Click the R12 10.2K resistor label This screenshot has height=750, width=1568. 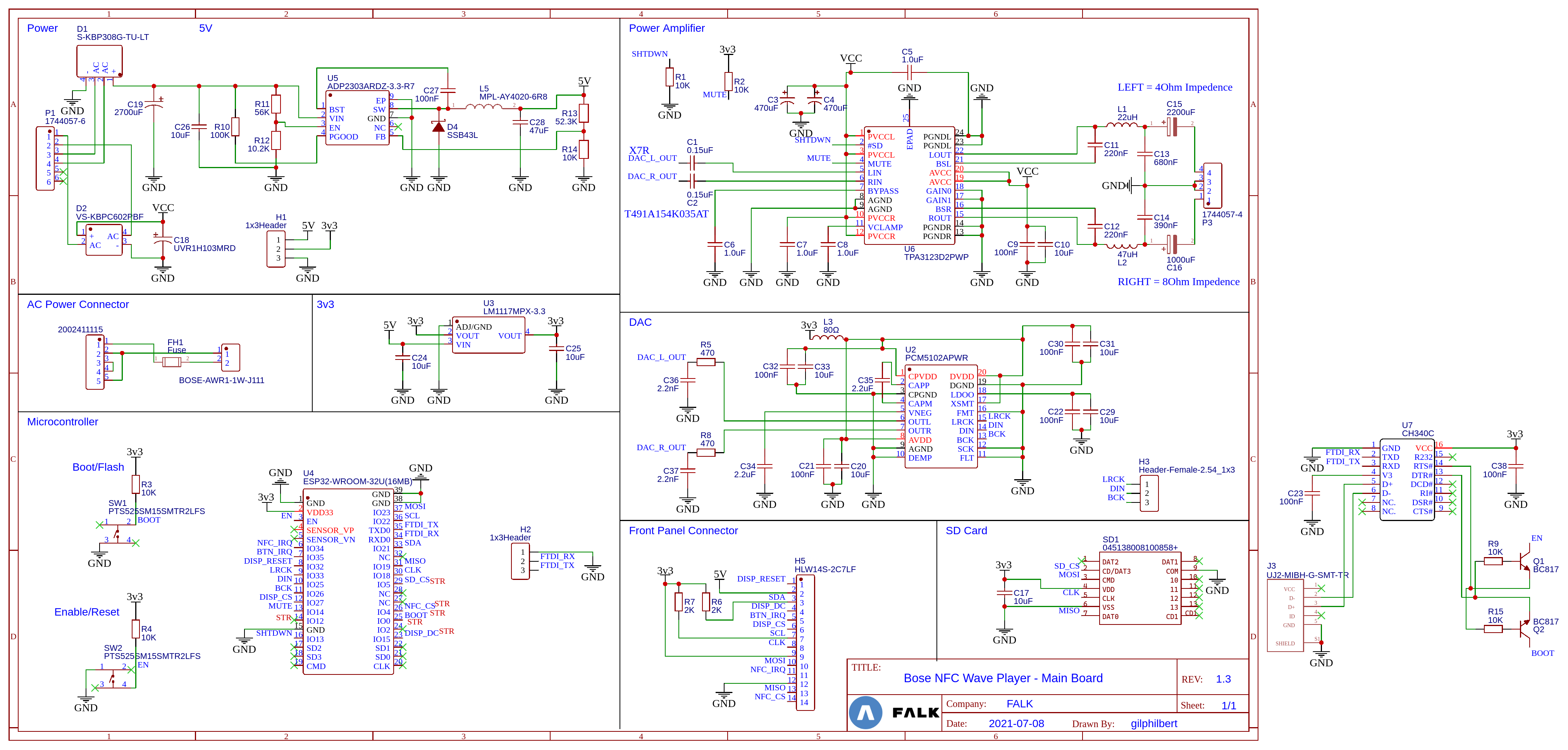coord(259,144)
